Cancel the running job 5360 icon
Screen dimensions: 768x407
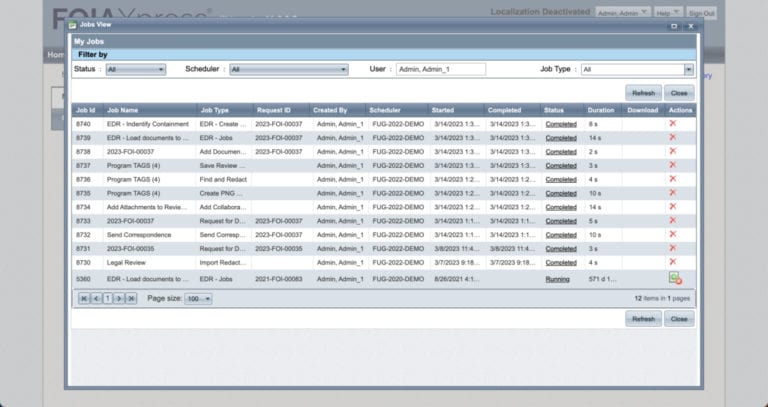point(675,278)
